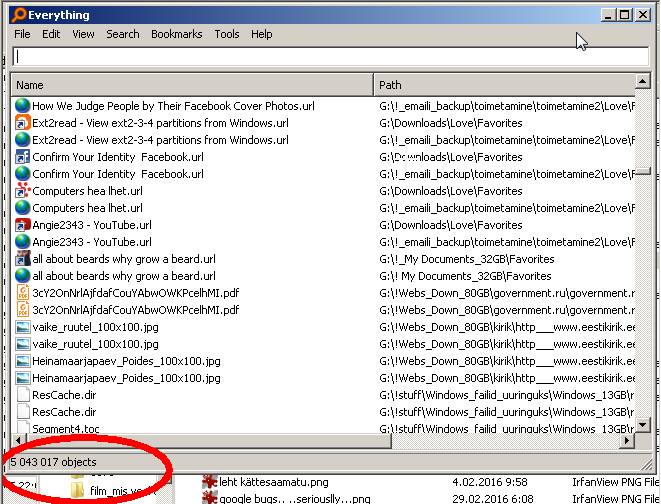Click globe icon of Angie2343 - YouTube.url
The image size is (661, 504).
click(x=22, y=242)
